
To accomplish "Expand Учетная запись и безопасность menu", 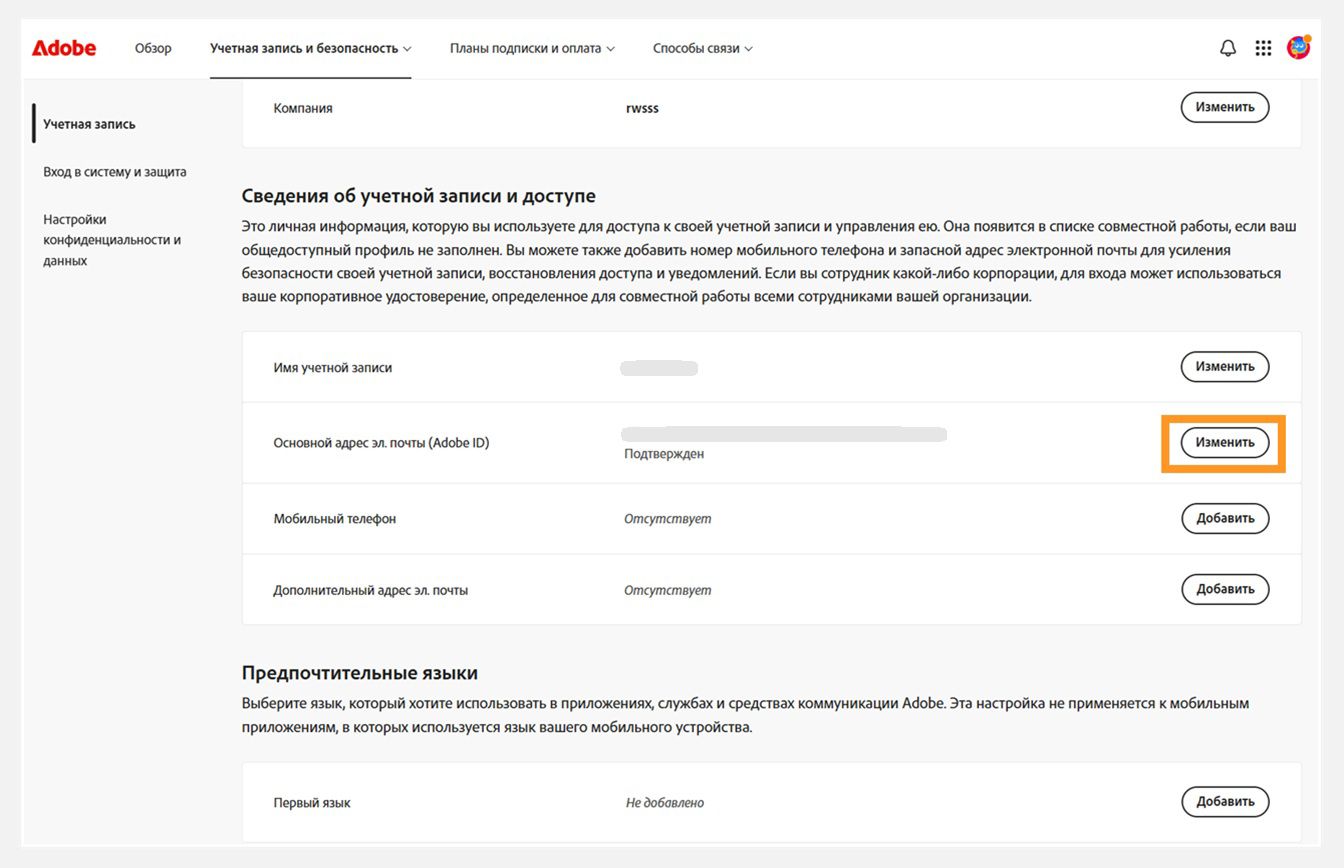I will coord(310,48).
